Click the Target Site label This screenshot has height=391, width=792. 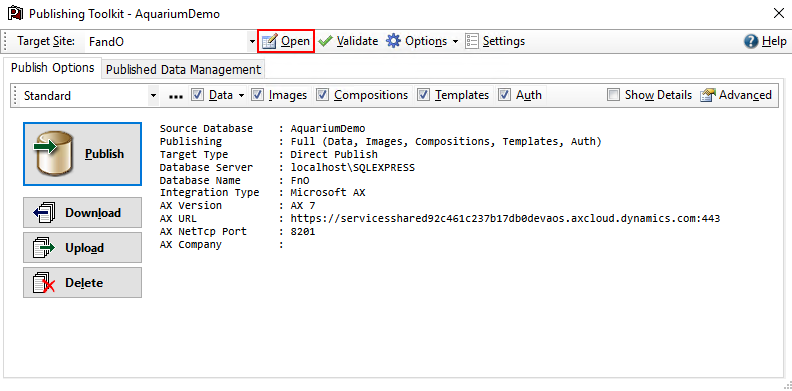point(46,41)
